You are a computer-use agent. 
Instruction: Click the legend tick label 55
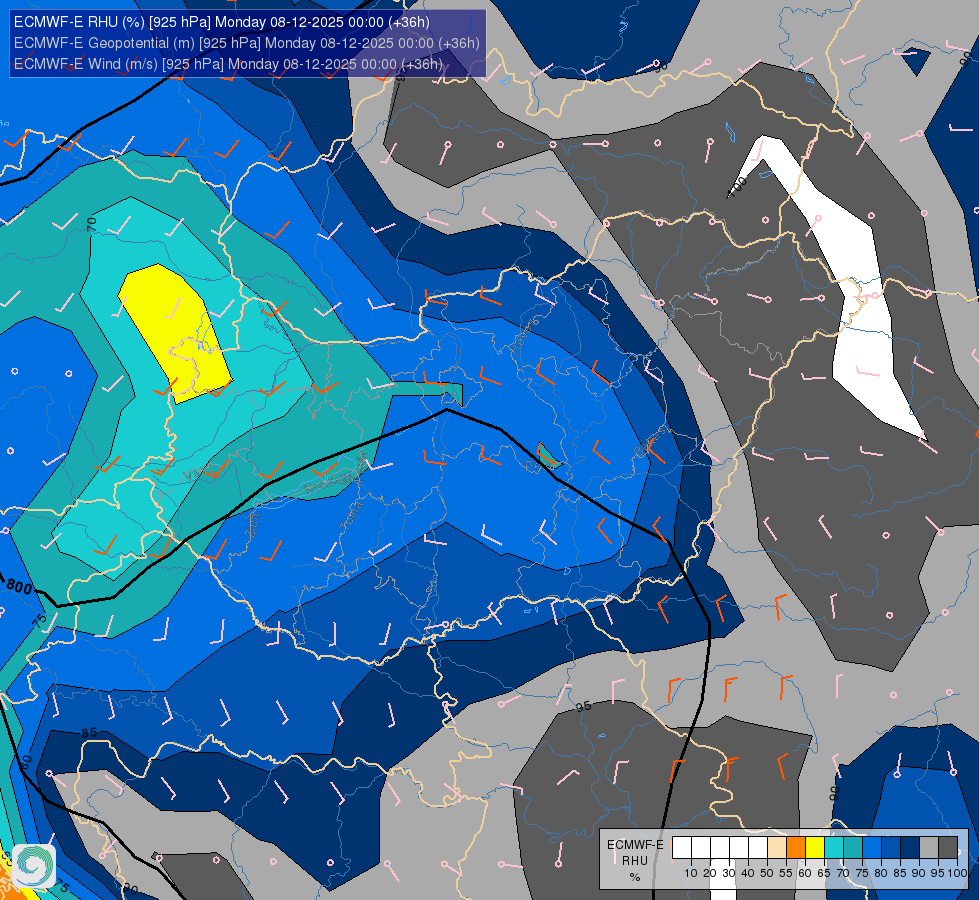786,873
